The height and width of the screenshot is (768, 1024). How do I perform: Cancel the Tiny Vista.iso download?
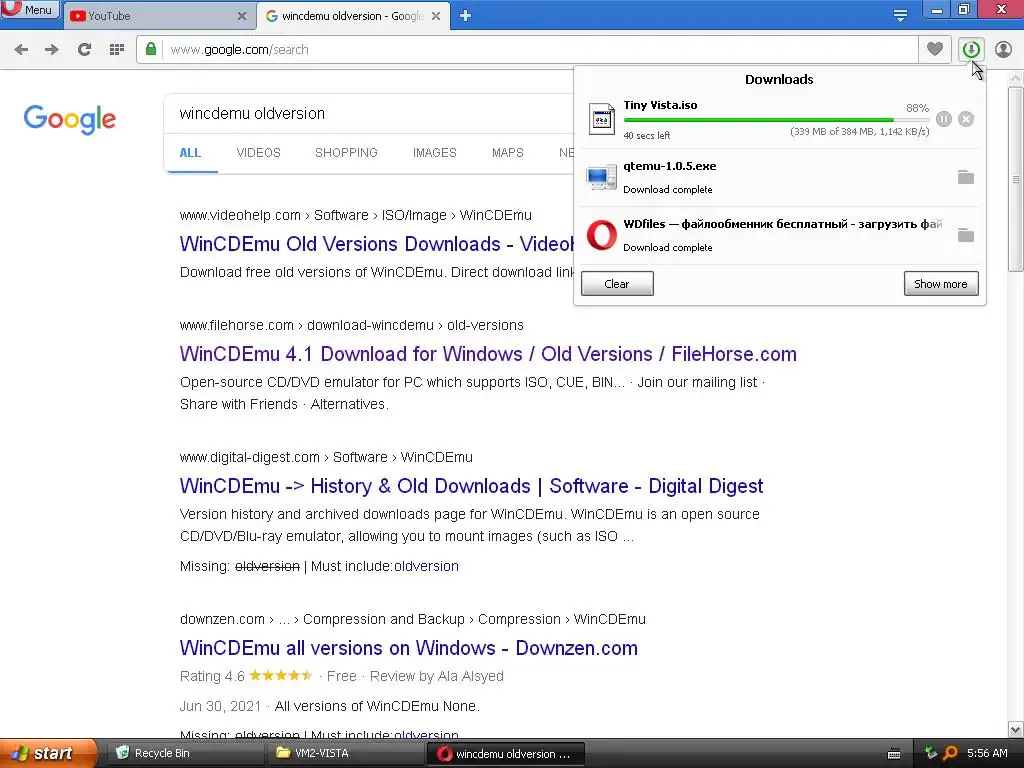pos(966,119)
